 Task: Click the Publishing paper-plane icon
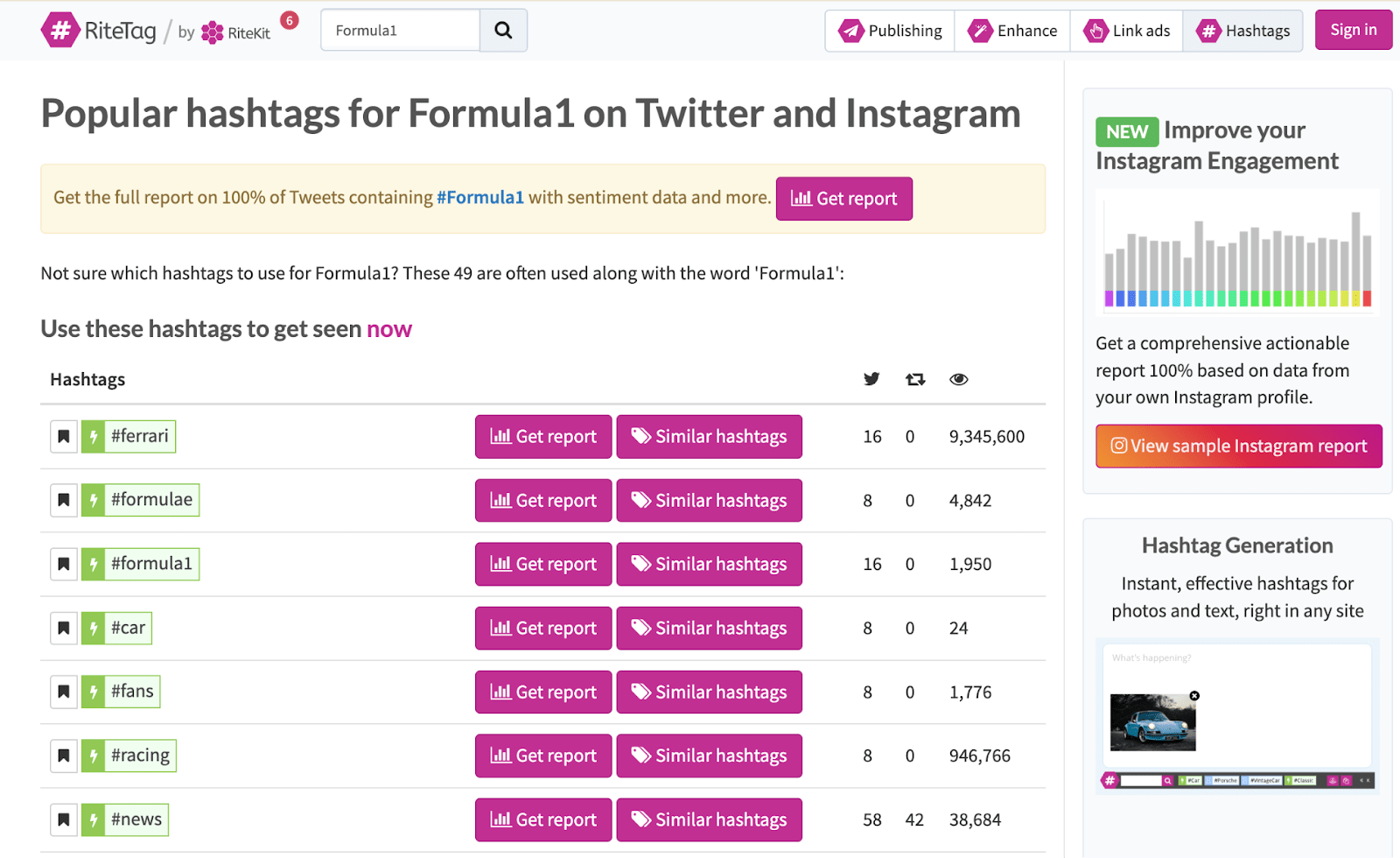(850, 30)
